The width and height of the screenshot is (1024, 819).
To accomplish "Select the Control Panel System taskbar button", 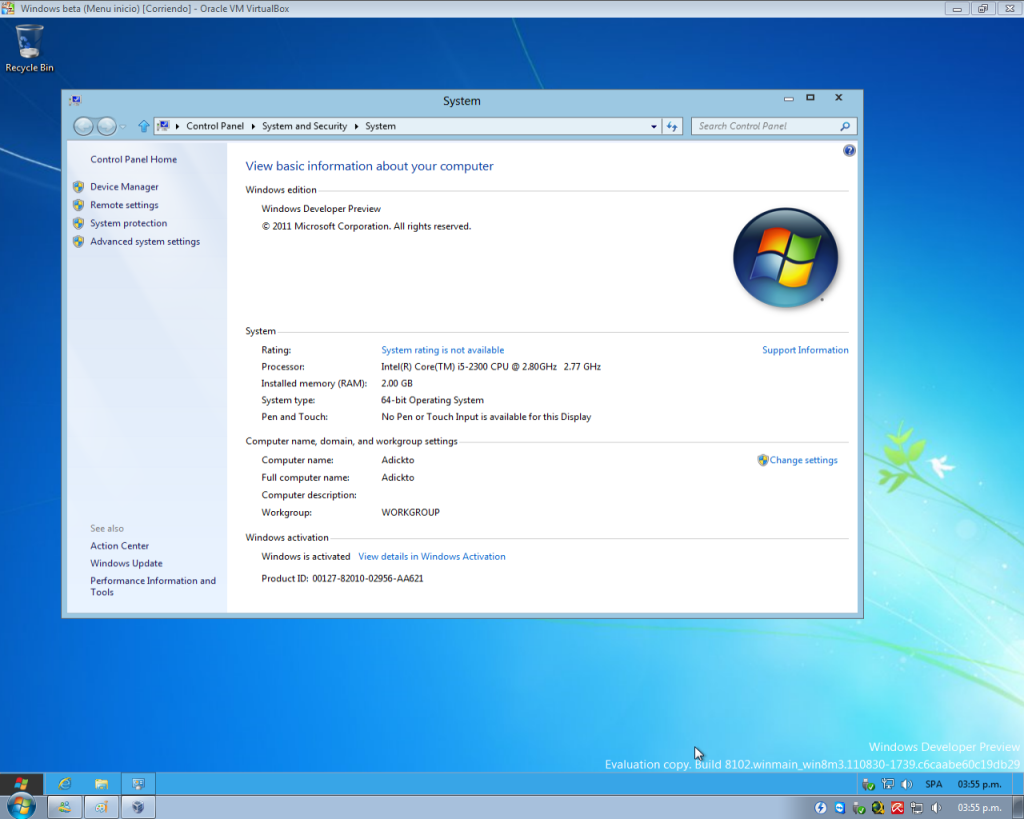I will pos(138,784).
